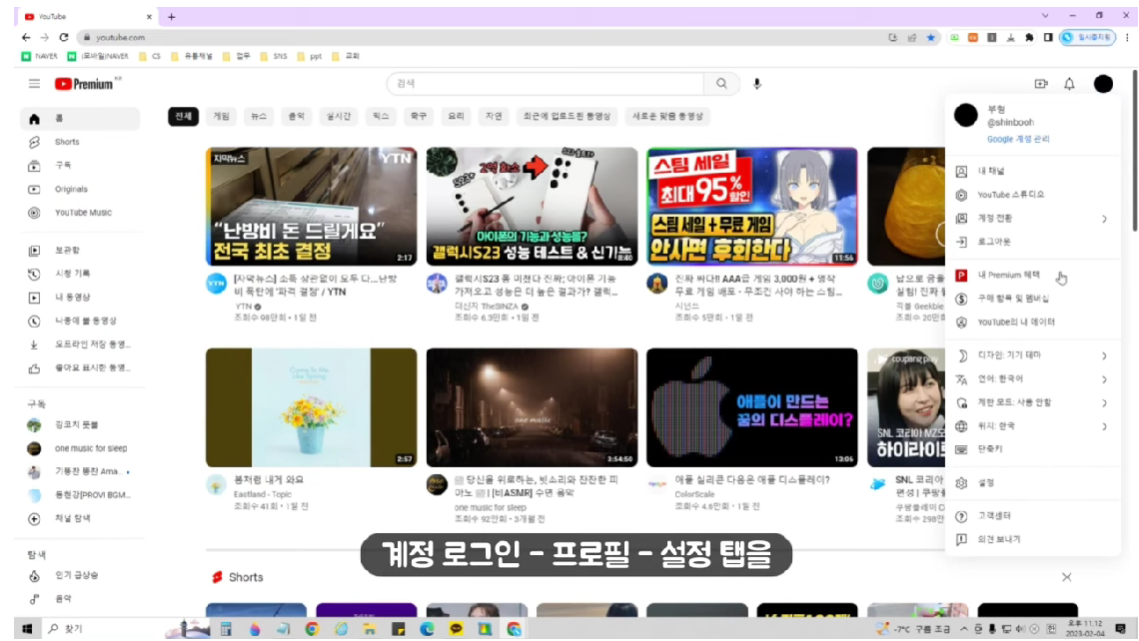
Task: Select the 게임 filter chip
Action: tap(221, 117)
